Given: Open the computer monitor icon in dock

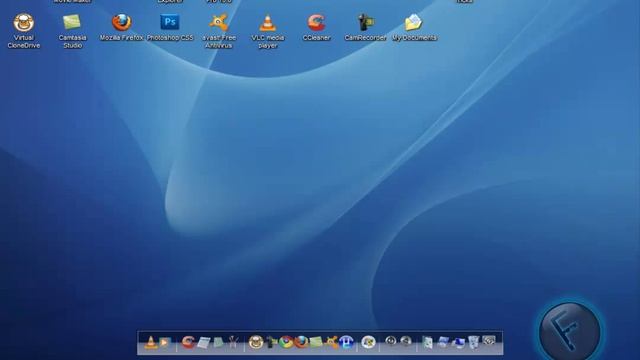Looking at the screenshot, I should tap(458, 342).
